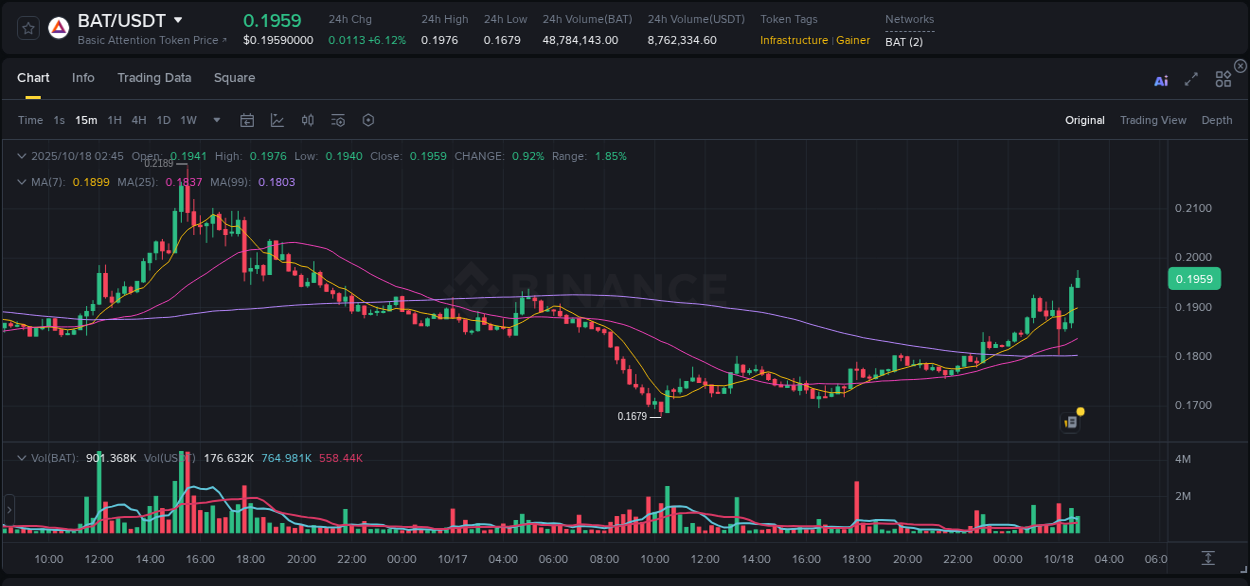The image size is (1250, 586).
Task: Collapse the Vol(BAT) indicator row
Action: click(x=22, y=456)
